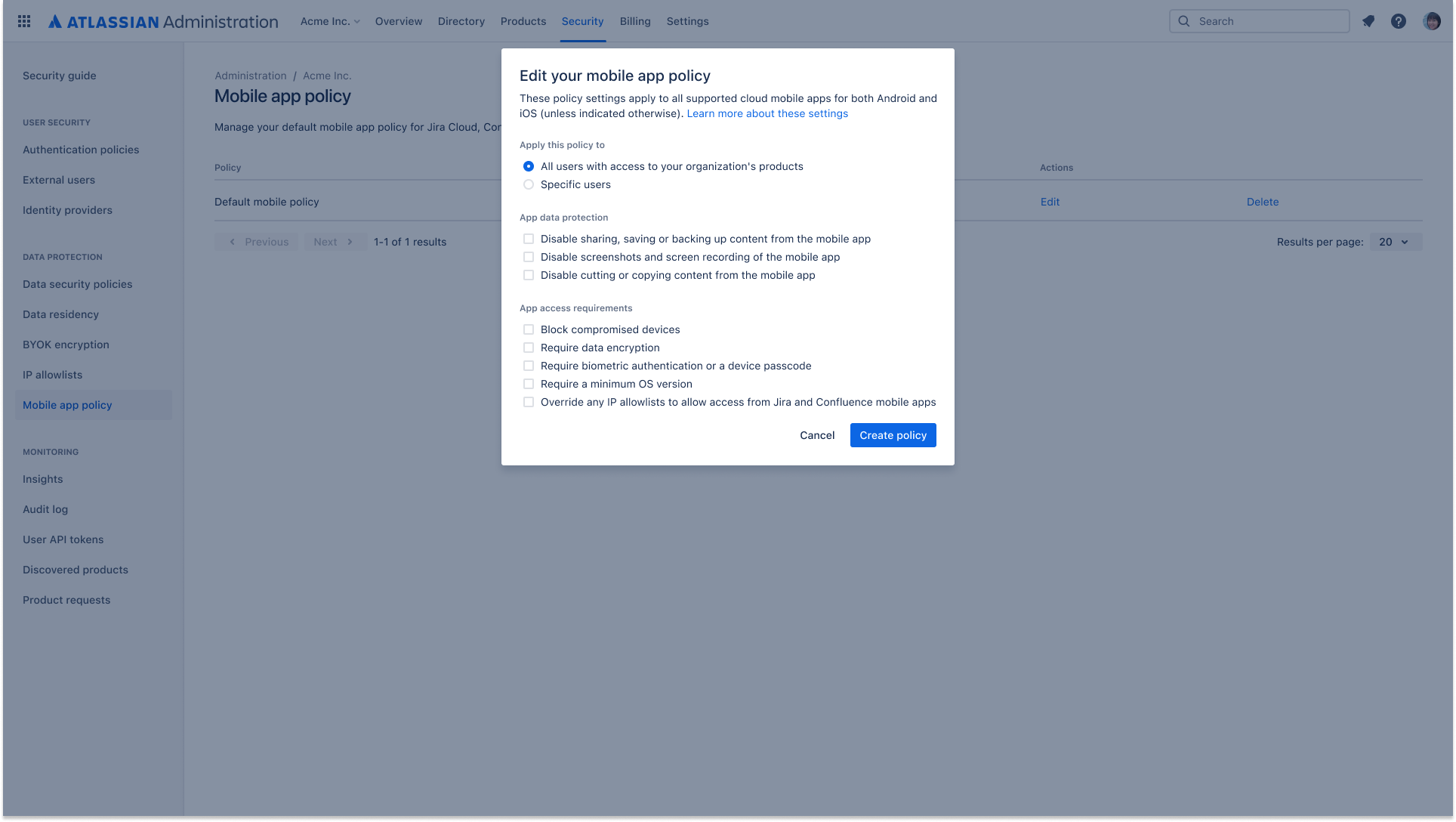This screenshot has height=822, width=1456.
Task: Click the Notifications bell icon
Action: coord(1368,21)
